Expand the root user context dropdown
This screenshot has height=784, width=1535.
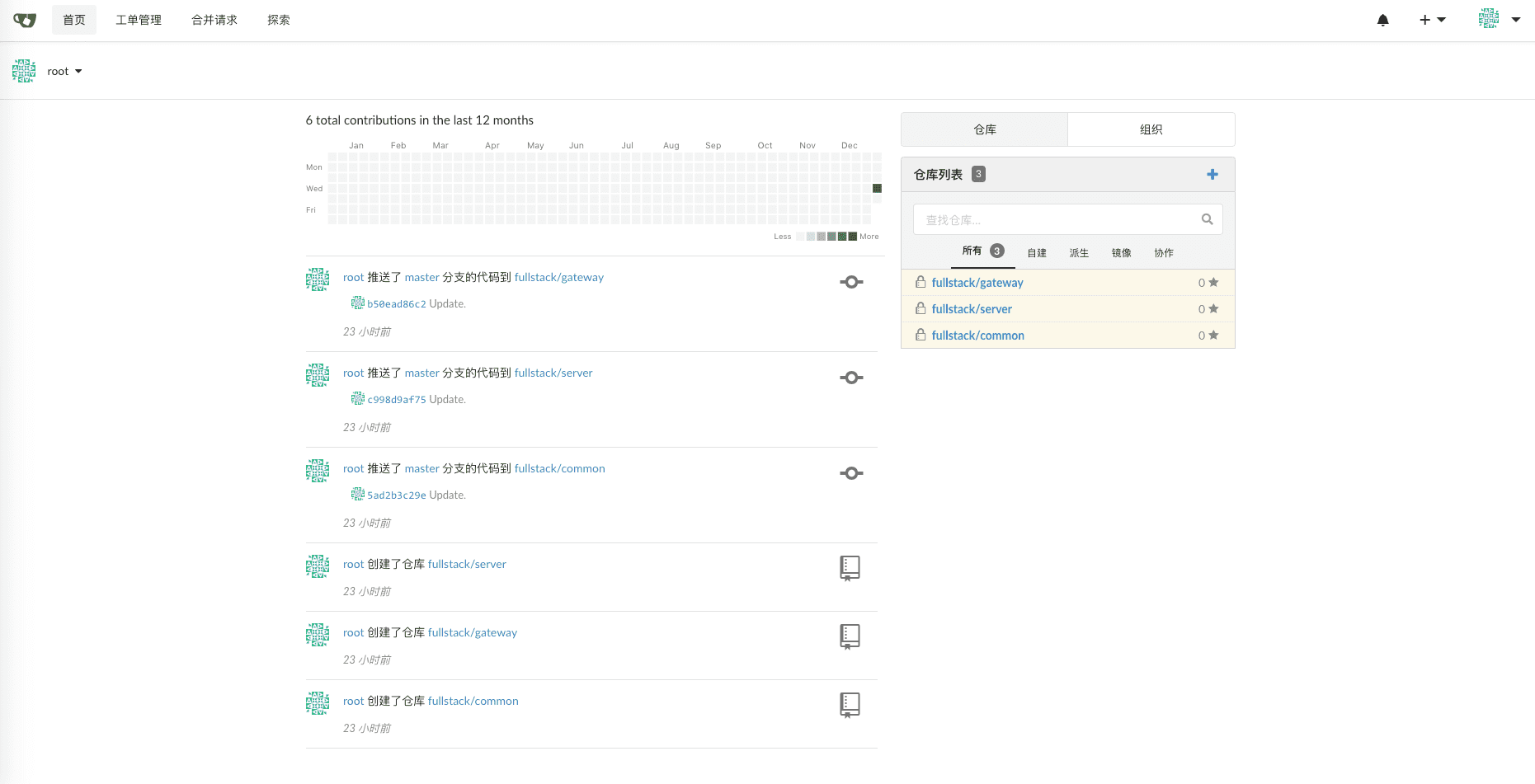tap(64, 72)
